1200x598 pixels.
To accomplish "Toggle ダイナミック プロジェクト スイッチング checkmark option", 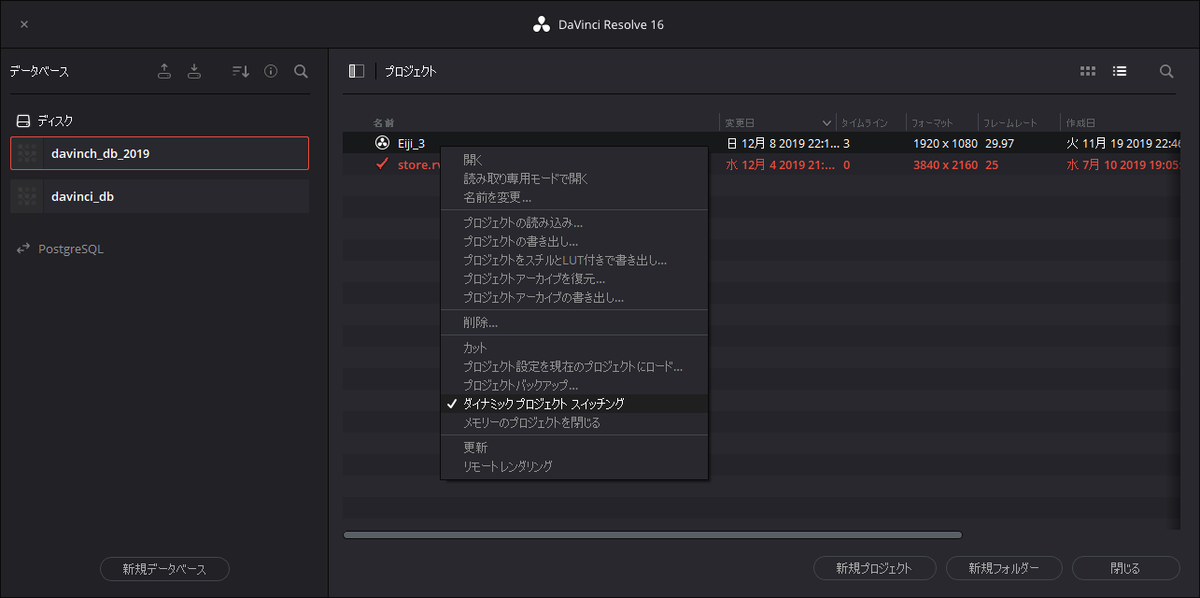I will point(574,404).
